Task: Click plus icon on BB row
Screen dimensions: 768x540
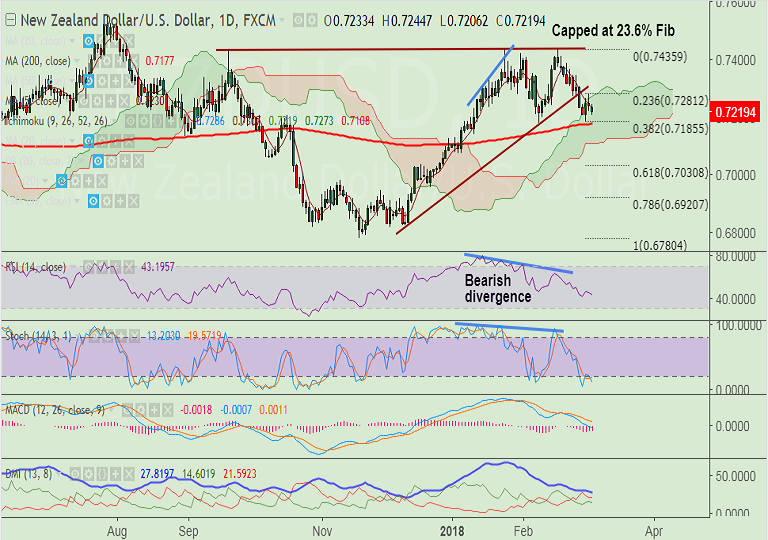Action: coord(125,161)
